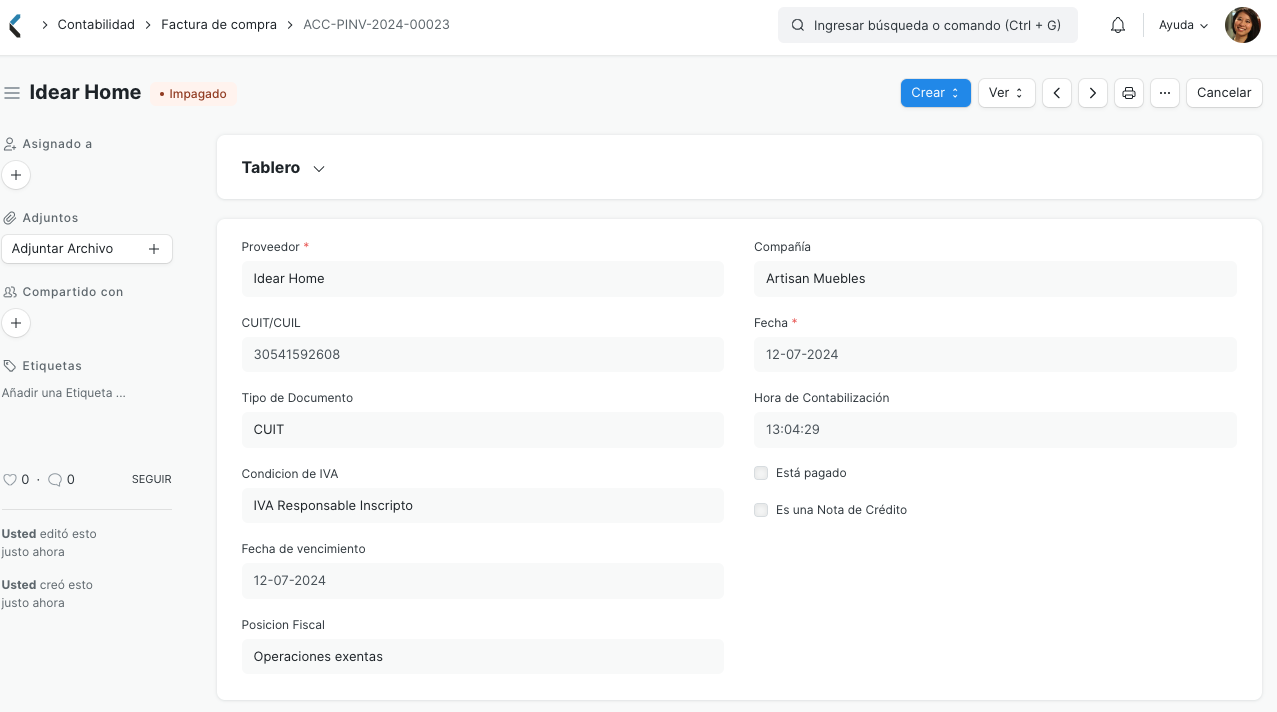The height and width of the screenshot is (712, 1277).
Task: Click Condicion de IVA field
Action: pos(482,505)
